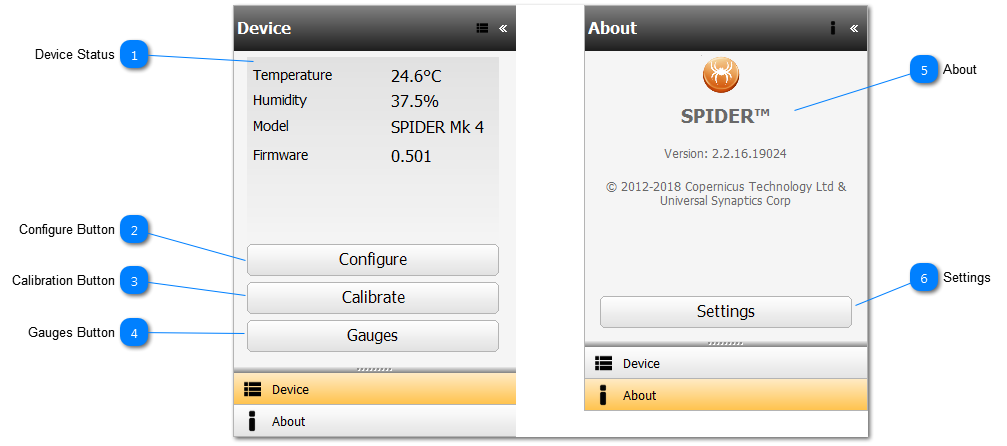Image resolution: width=1007 pixels, height=446 pixels.
Task: Click the list icon in the Device panel header
Action: [482, 29]
